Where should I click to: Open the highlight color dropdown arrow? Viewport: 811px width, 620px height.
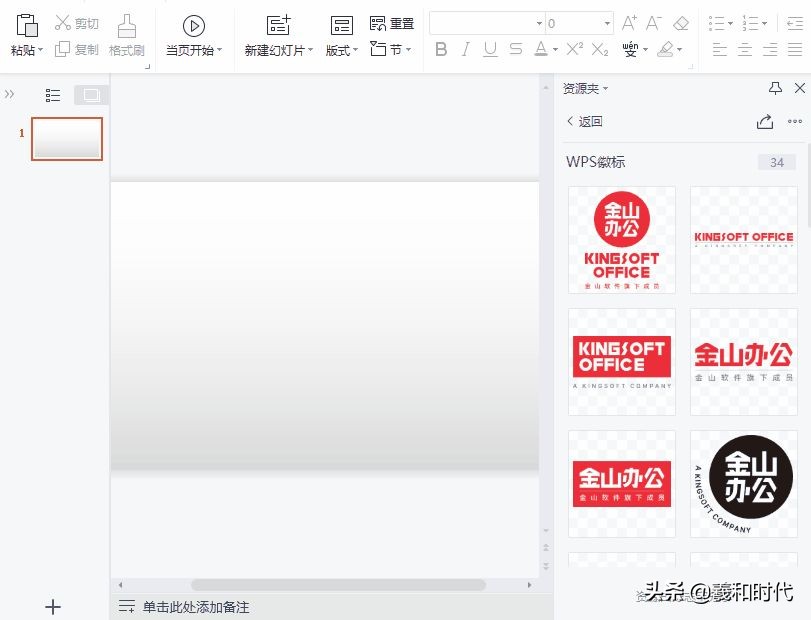(680, 50)
